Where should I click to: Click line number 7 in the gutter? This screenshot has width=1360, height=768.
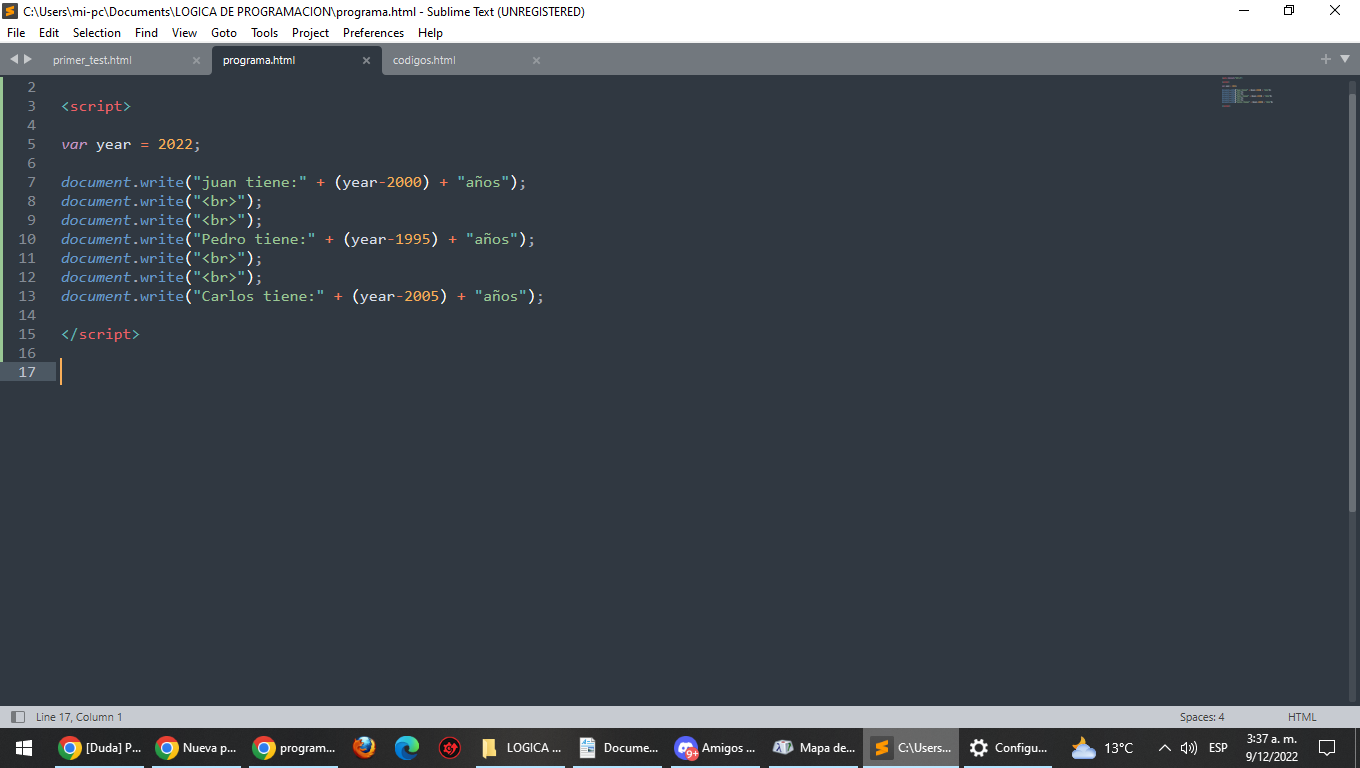[31, 182]
